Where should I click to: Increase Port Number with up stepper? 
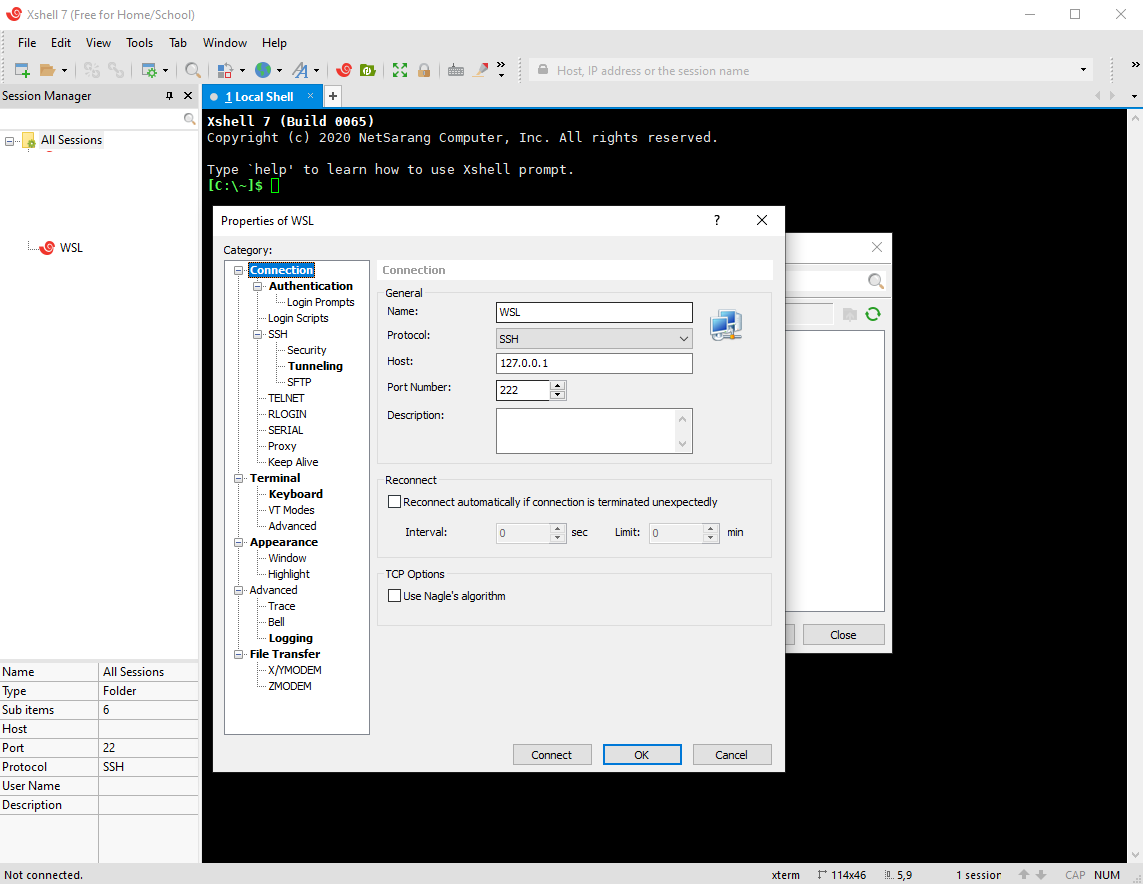coord(558,385)
